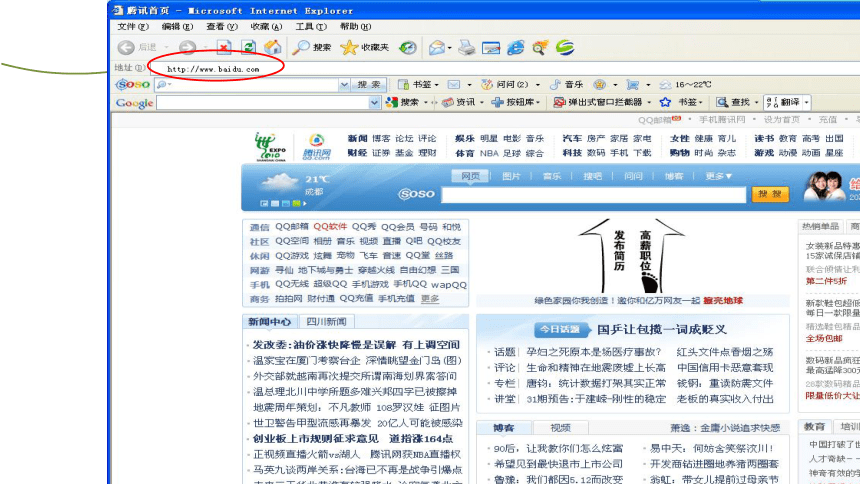Open 问问 (2) on the SOSO toolbar
The image size is (860, 484).
(505, 85)
